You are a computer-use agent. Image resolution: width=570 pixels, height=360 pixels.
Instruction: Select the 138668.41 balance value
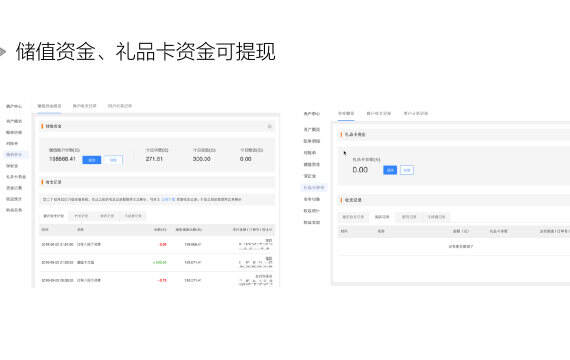tap(62, 159)
